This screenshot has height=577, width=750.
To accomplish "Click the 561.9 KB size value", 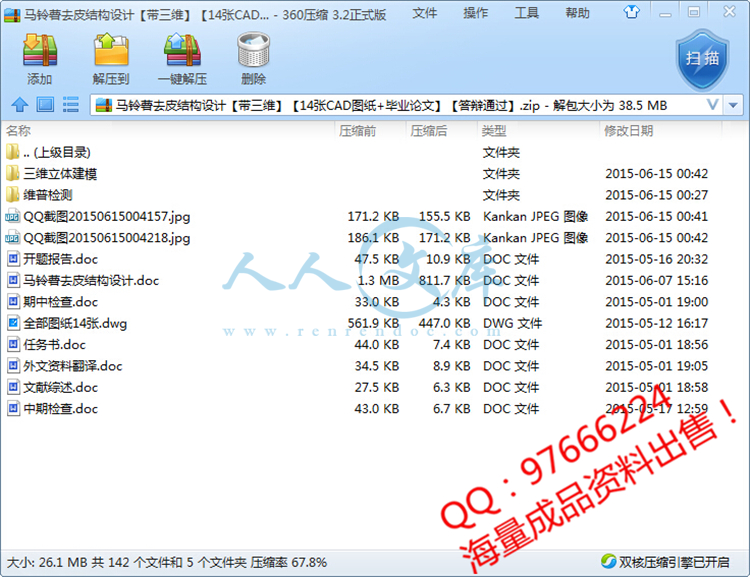I will pos(374,323).
